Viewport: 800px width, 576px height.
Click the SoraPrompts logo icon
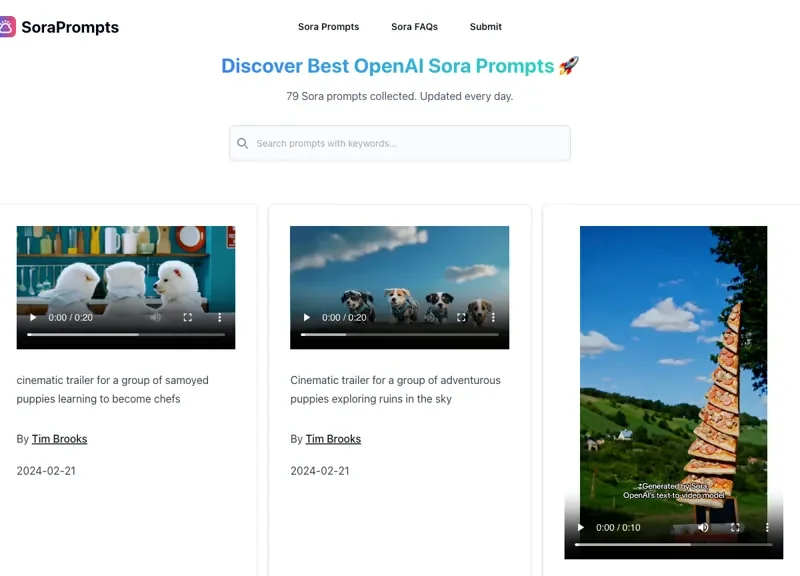[7, 27]
